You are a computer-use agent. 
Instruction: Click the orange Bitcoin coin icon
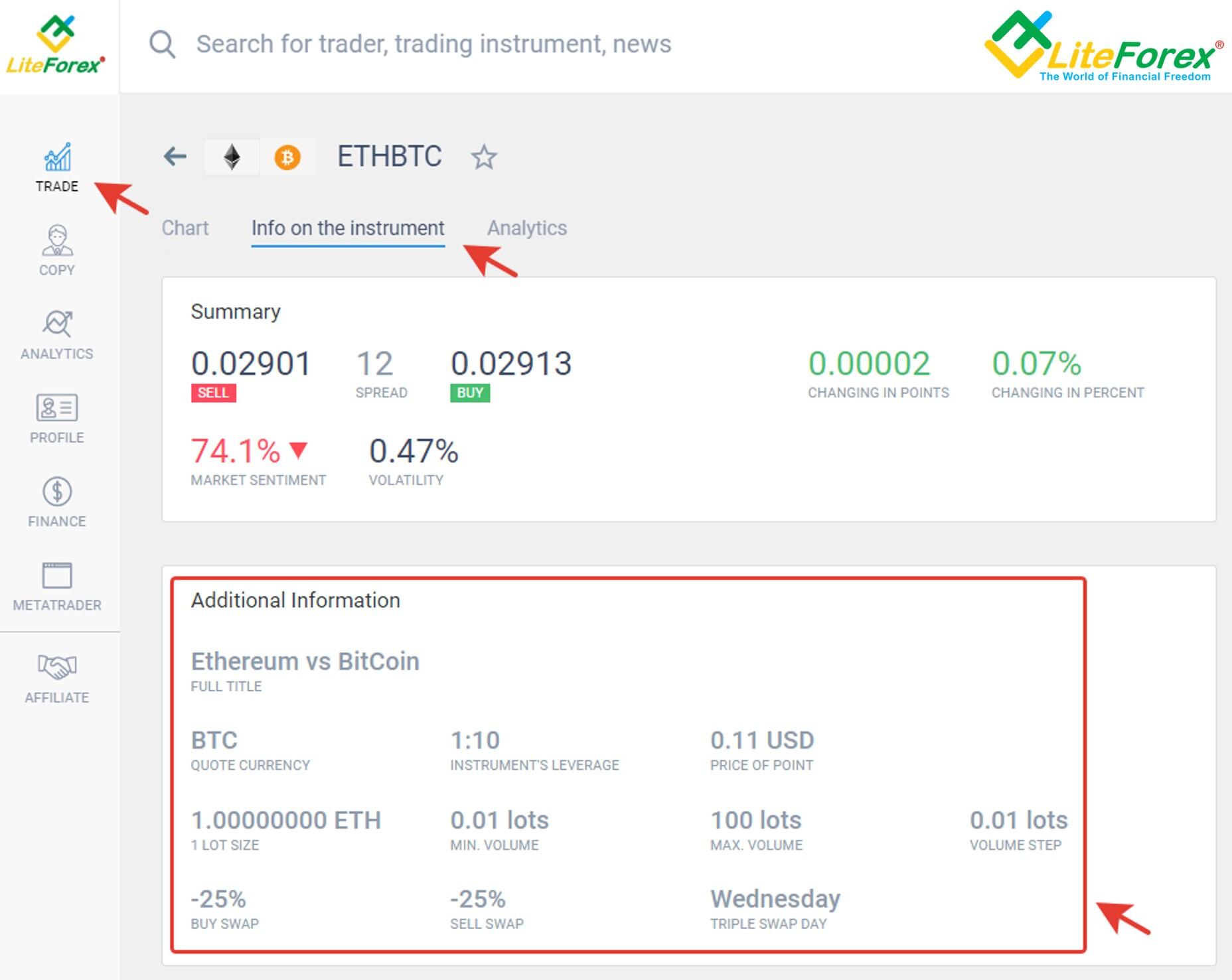tap(287, 157)
